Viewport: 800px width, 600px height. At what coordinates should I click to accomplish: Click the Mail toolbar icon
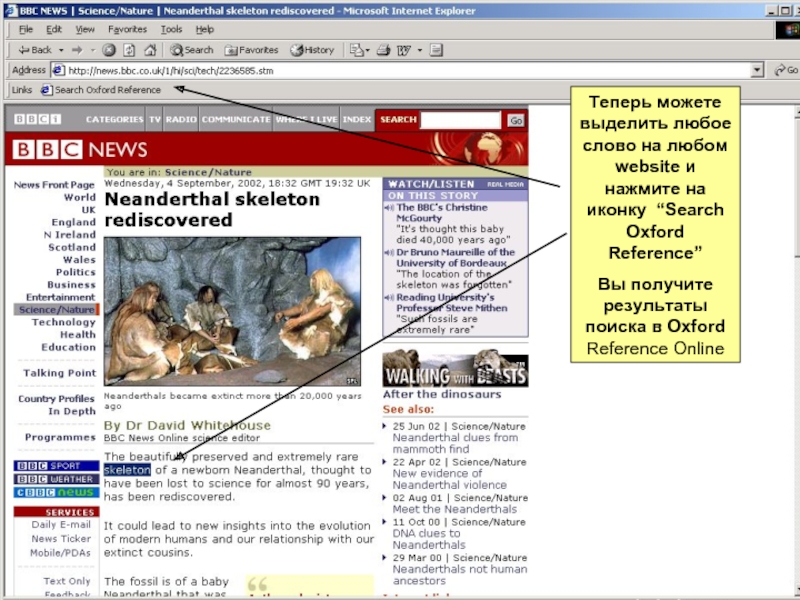356,50
